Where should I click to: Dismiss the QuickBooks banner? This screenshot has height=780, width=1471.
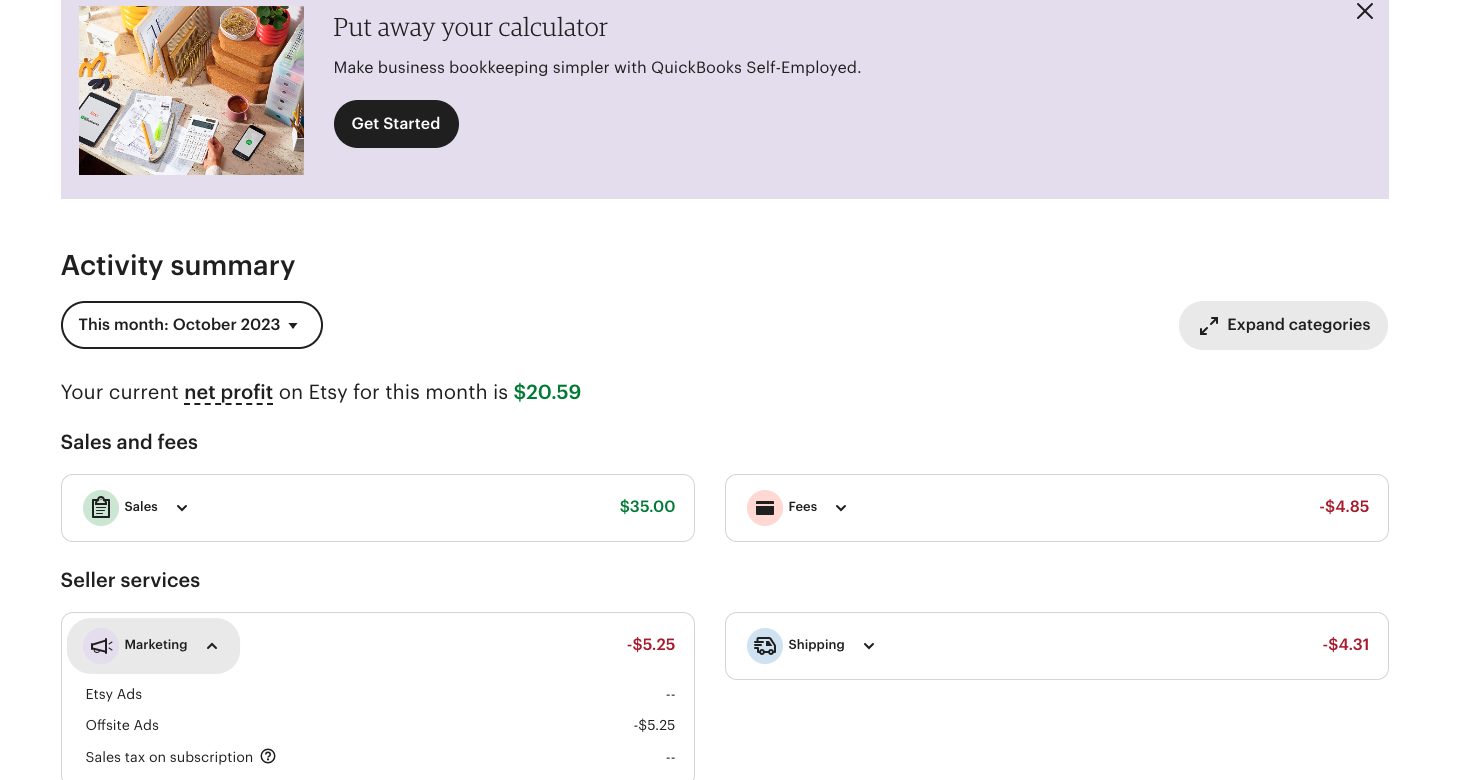tap(1364, 12)
